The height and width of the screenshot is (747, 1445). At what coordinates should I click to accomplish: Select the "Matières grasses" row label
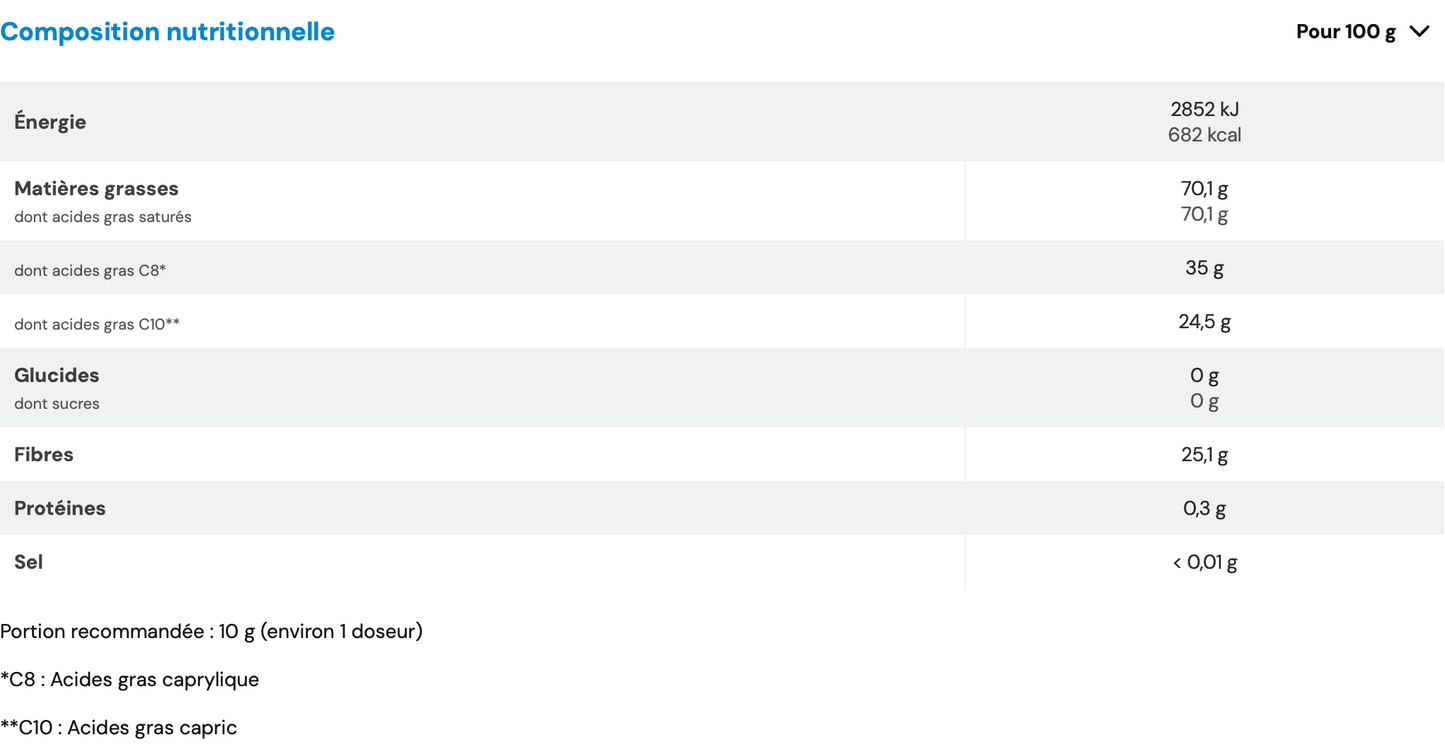pyautogui.click(x=96, y=188)
